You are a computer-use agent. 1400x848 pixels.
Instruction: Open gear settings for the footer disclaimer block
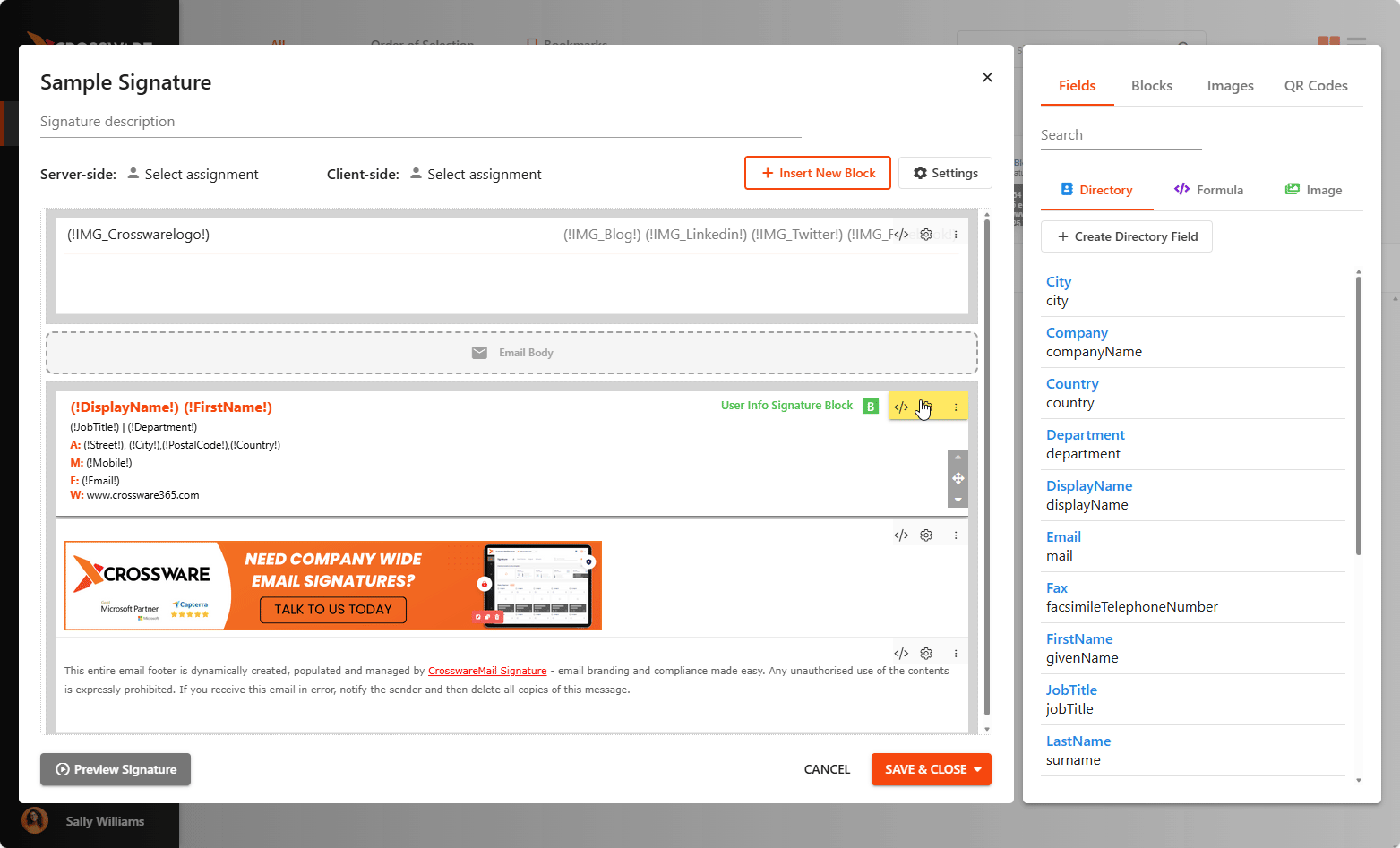click(x=926, y=654)
